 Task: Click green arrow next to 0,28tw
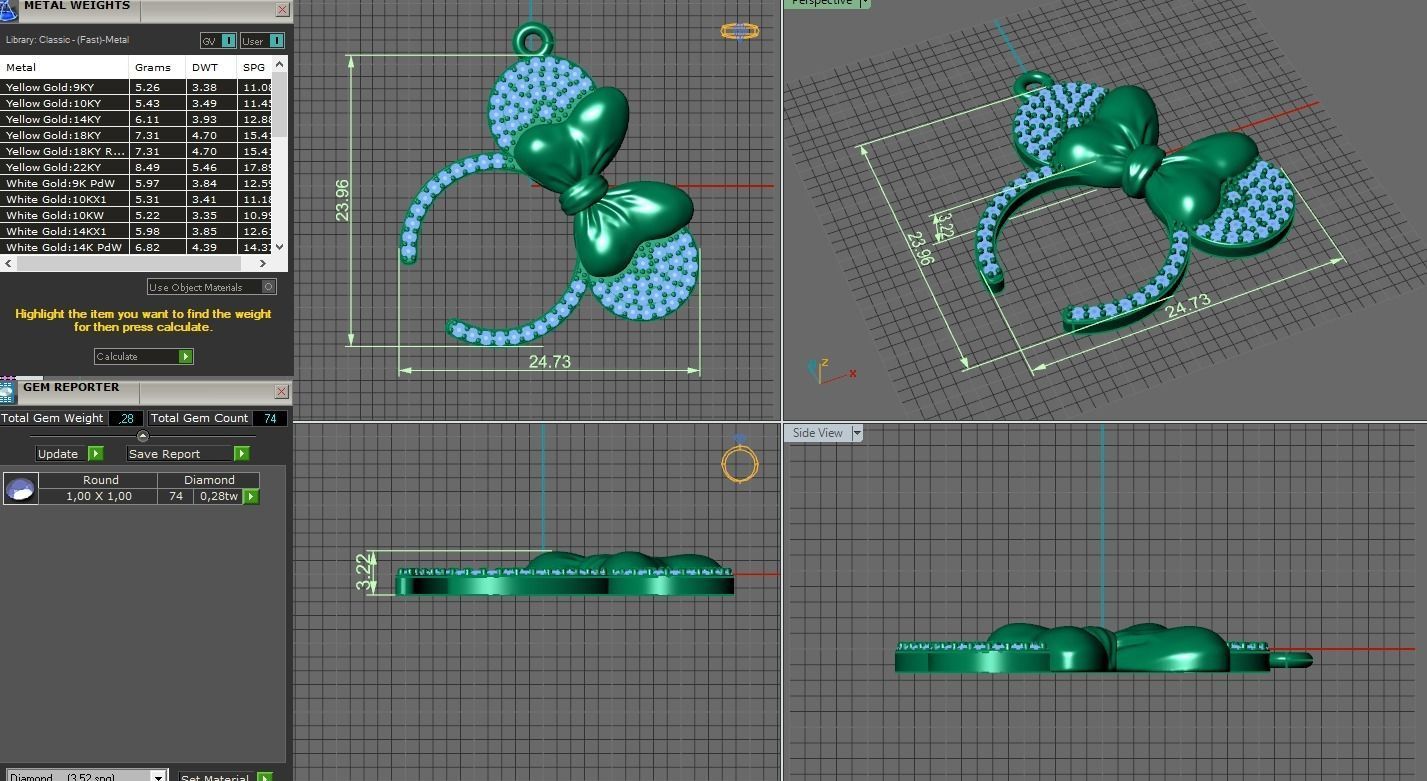(x=251, y=496)
